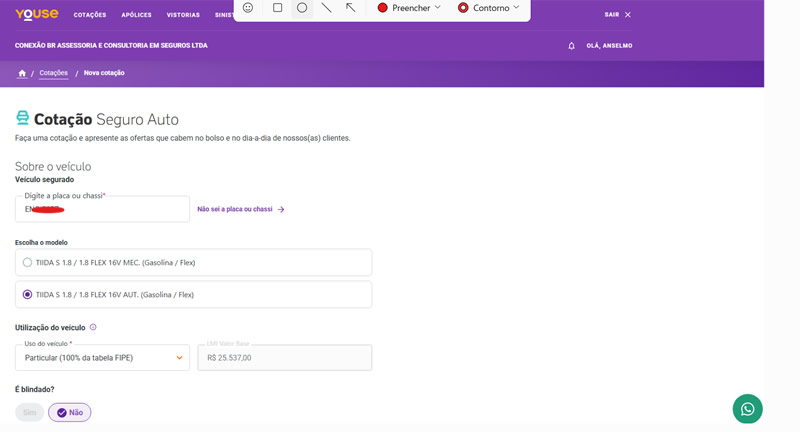Open the Apólices menu

[136, 15]
